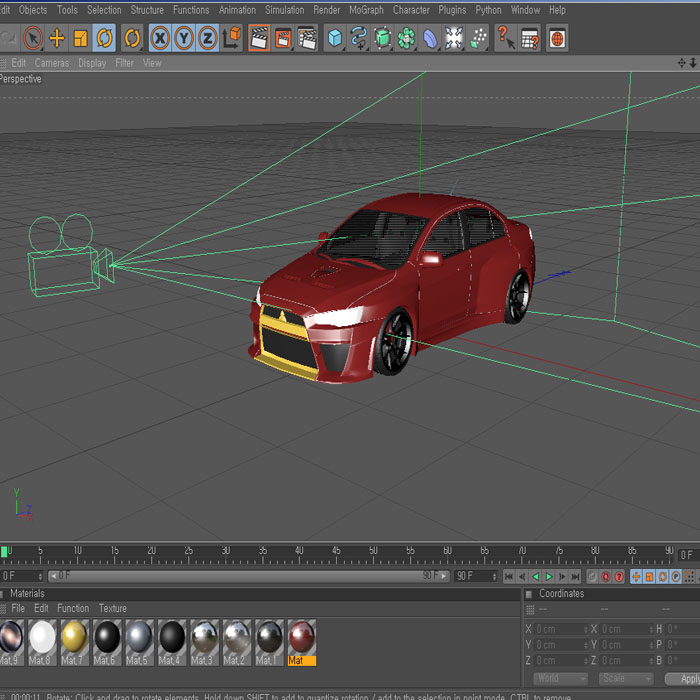Open the MoGraph menu
Image resolution: width=700 pixels, height=700 pixels.
(366, 10)
